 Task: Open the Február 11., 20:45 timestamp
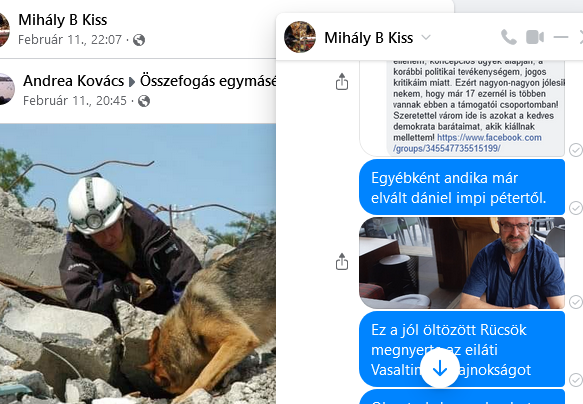(75, 101)
